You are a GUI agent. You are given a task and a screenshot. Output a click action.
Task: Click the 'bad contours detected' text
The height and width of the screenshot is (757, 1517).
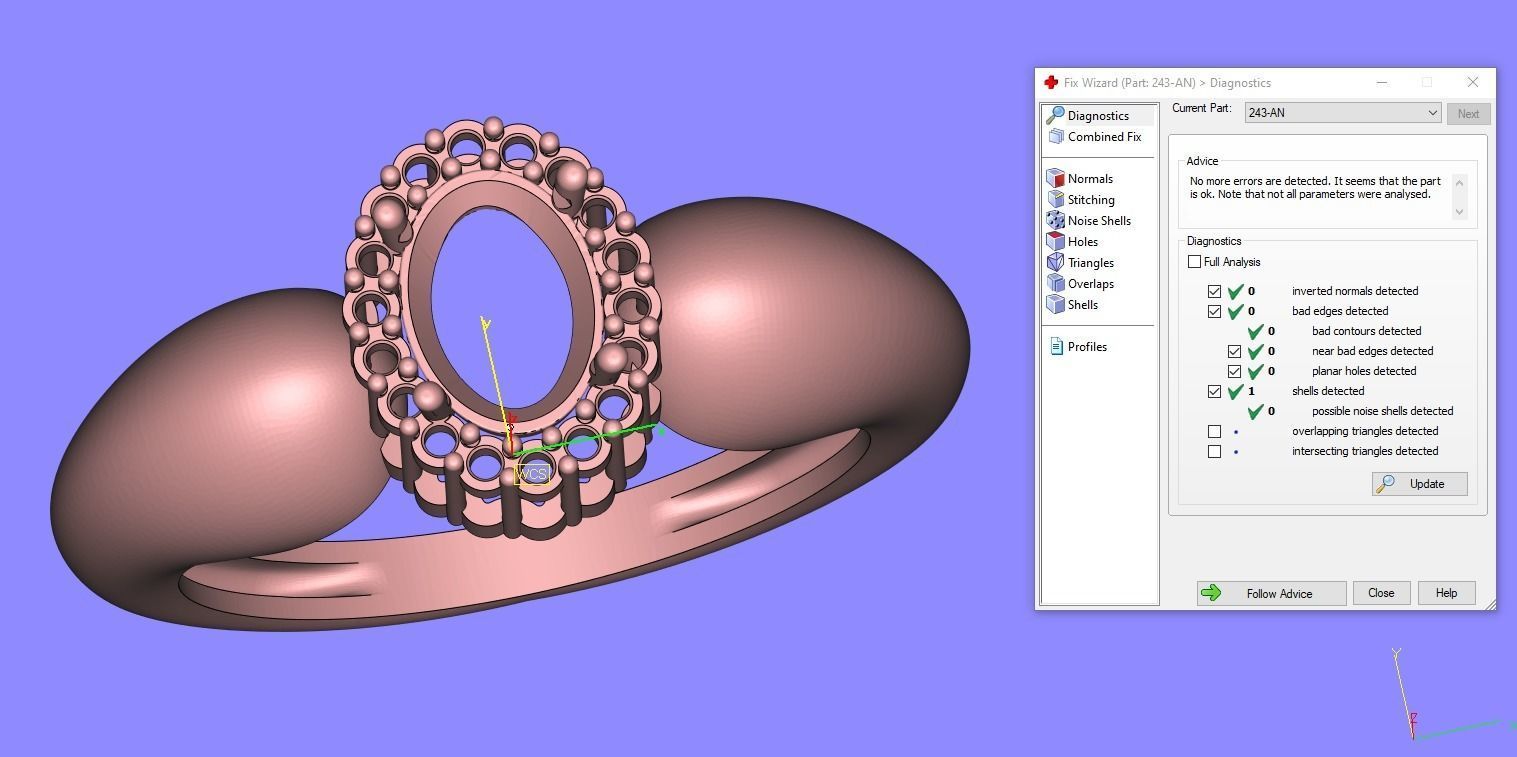[x=1366, y=331]
